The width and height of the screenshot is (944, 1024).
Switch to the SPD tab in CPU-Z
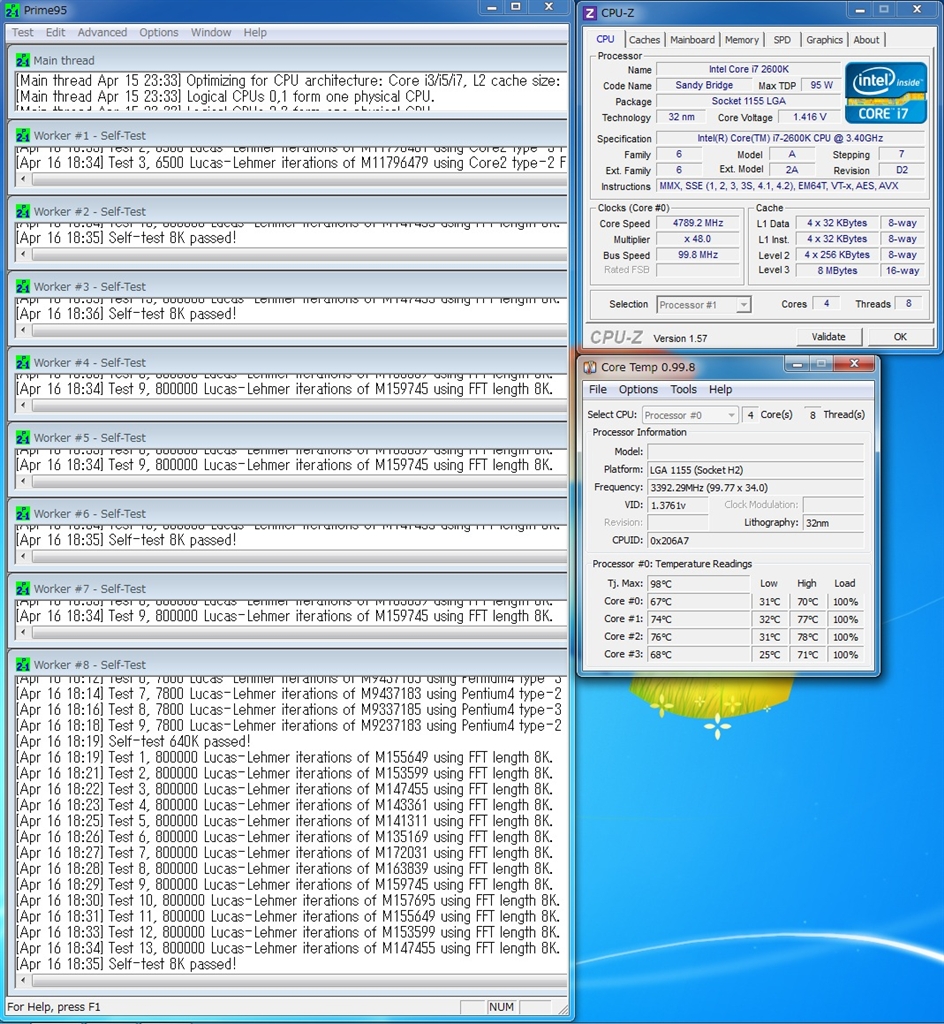(x=782, y=40)
